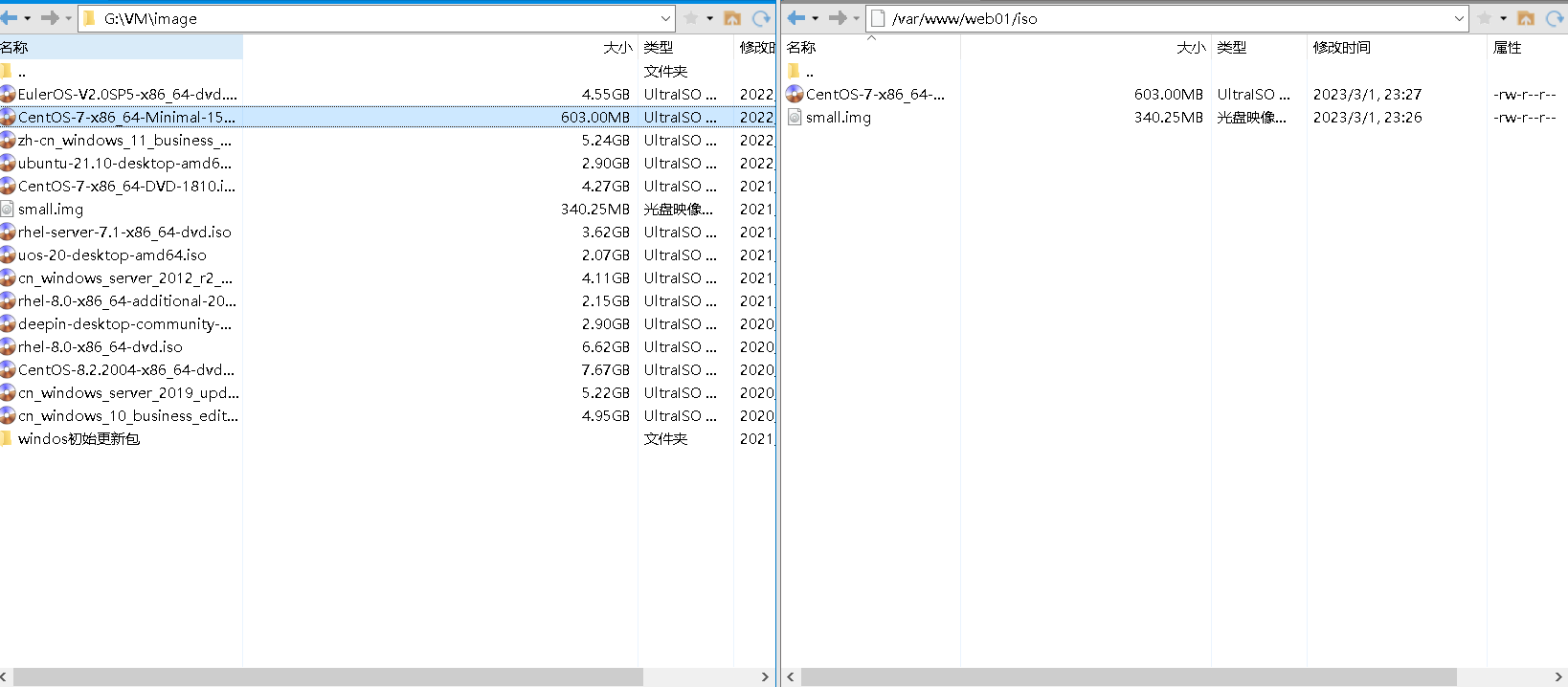Sort remote pane by 属性 column

pos(1528,47)
